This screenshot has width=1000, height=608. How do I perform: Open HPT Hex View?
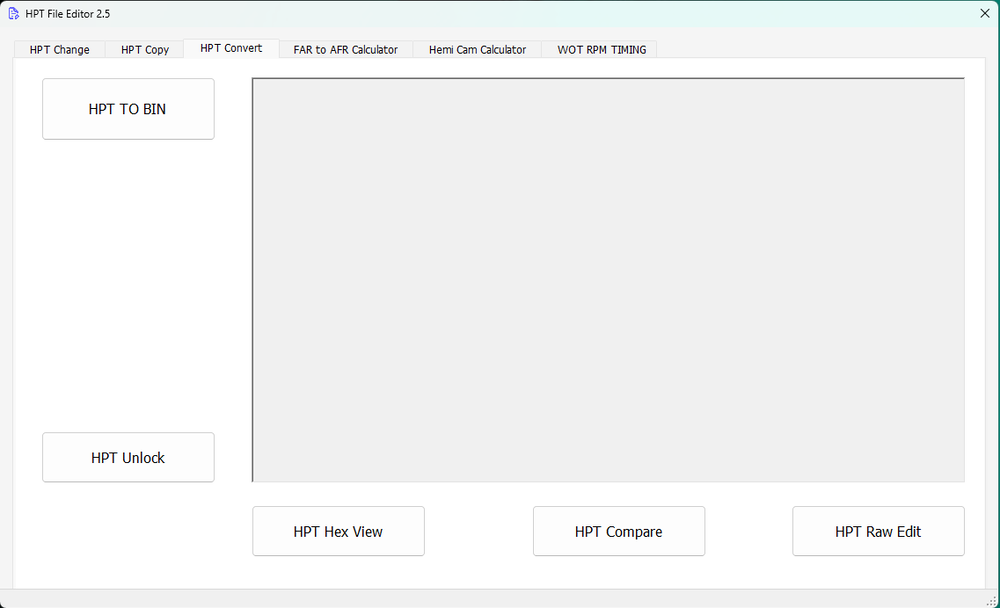point(338,532)
